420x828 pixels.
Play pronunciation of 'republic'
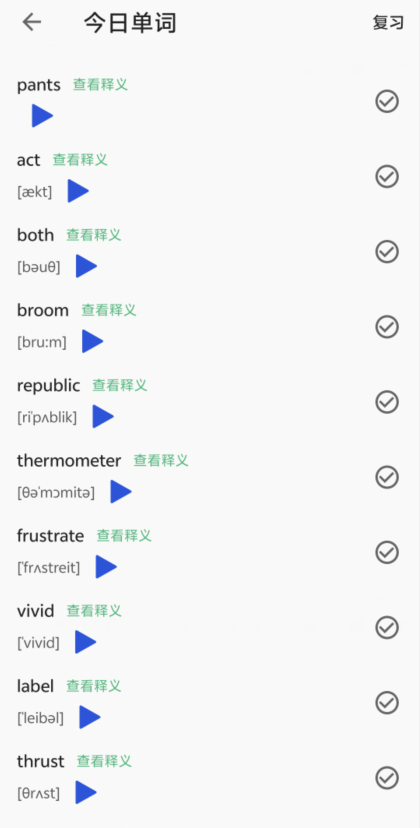tap(103, 417)
